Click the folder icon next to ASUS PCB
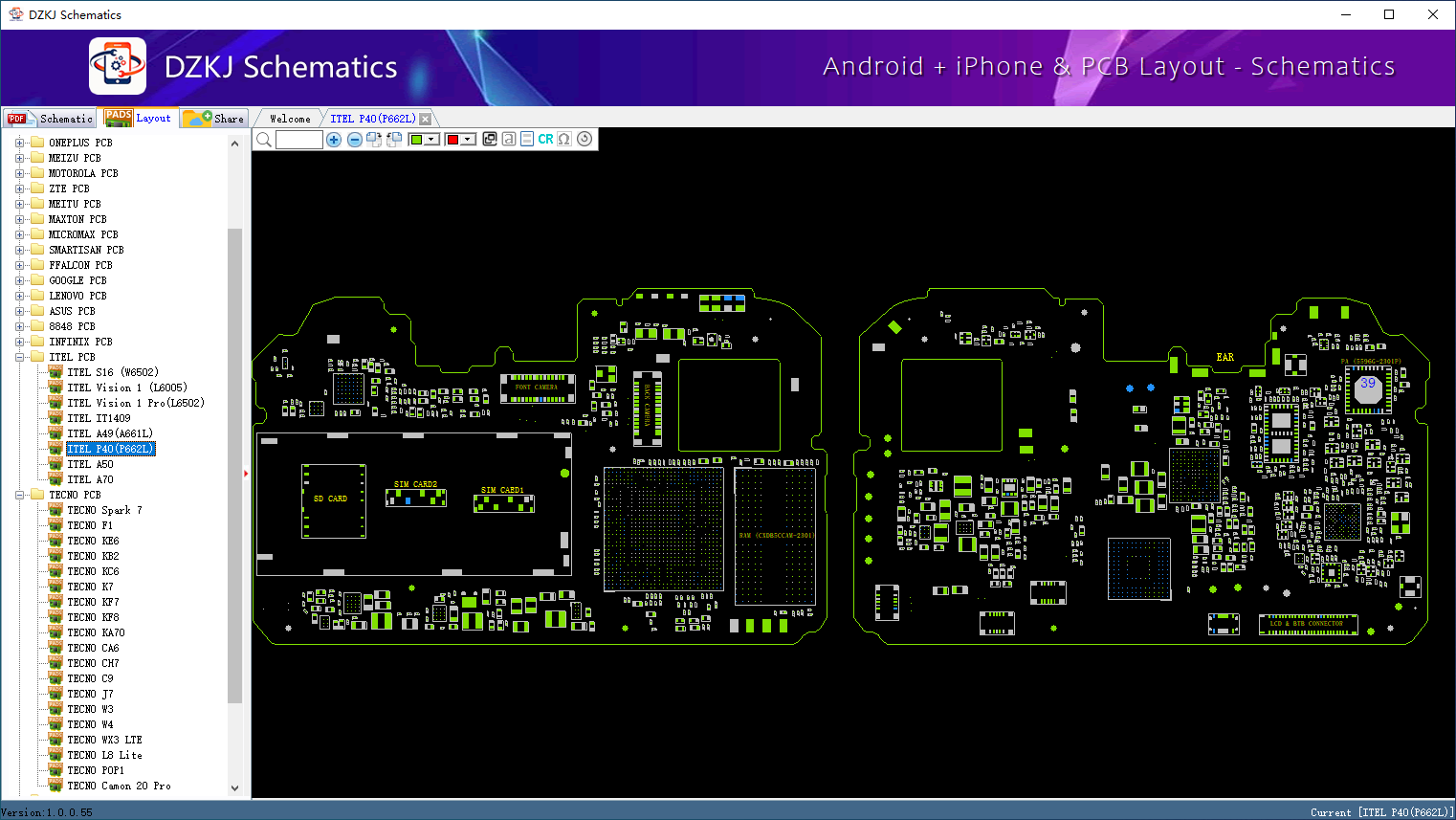 [x=37, y=311]
